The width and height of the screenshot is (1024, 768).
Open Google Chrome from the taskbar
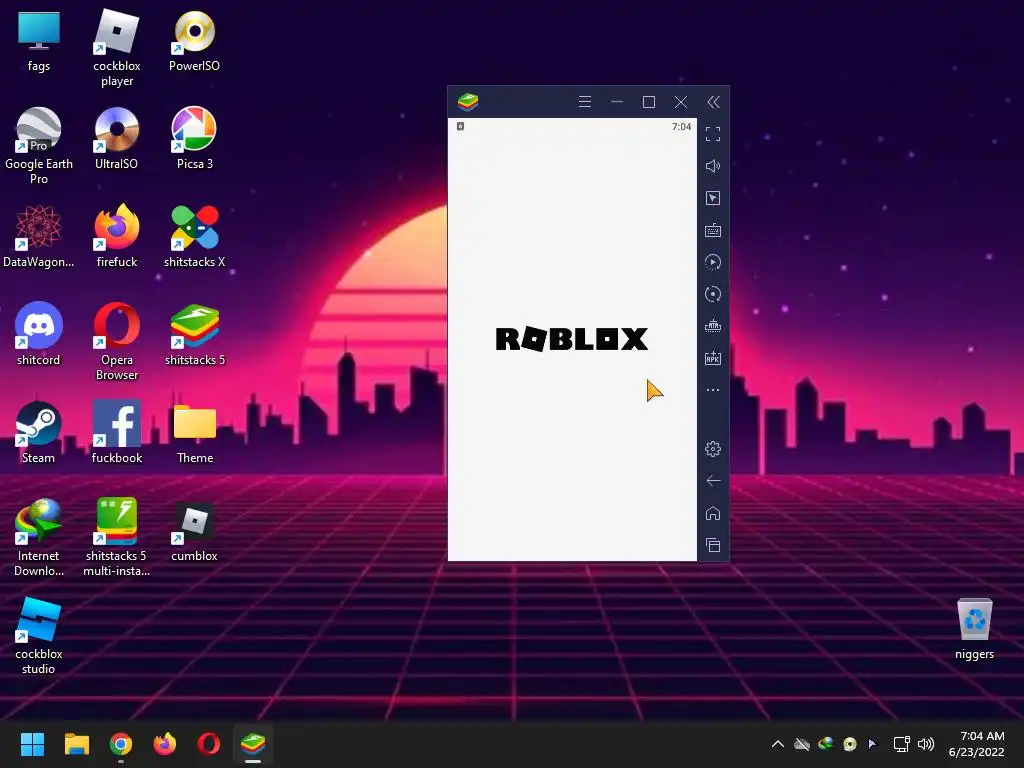(x=121, y=744)
